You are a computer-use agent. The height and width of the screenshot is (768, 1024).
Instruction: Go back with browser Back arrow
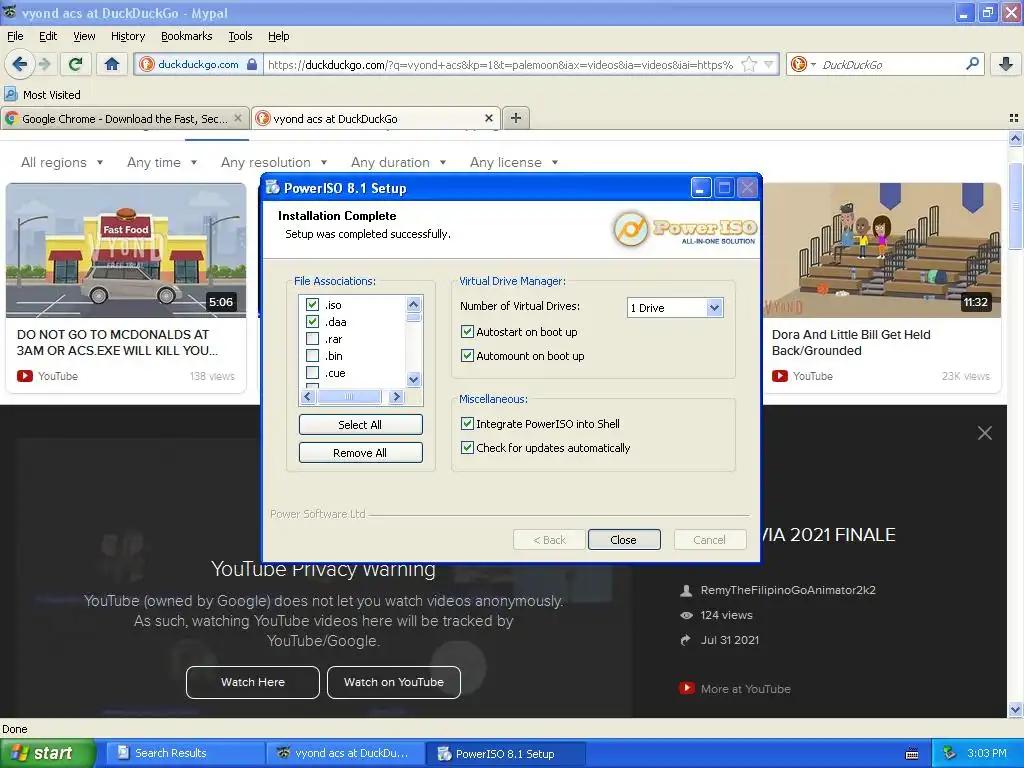click(19, 64)
